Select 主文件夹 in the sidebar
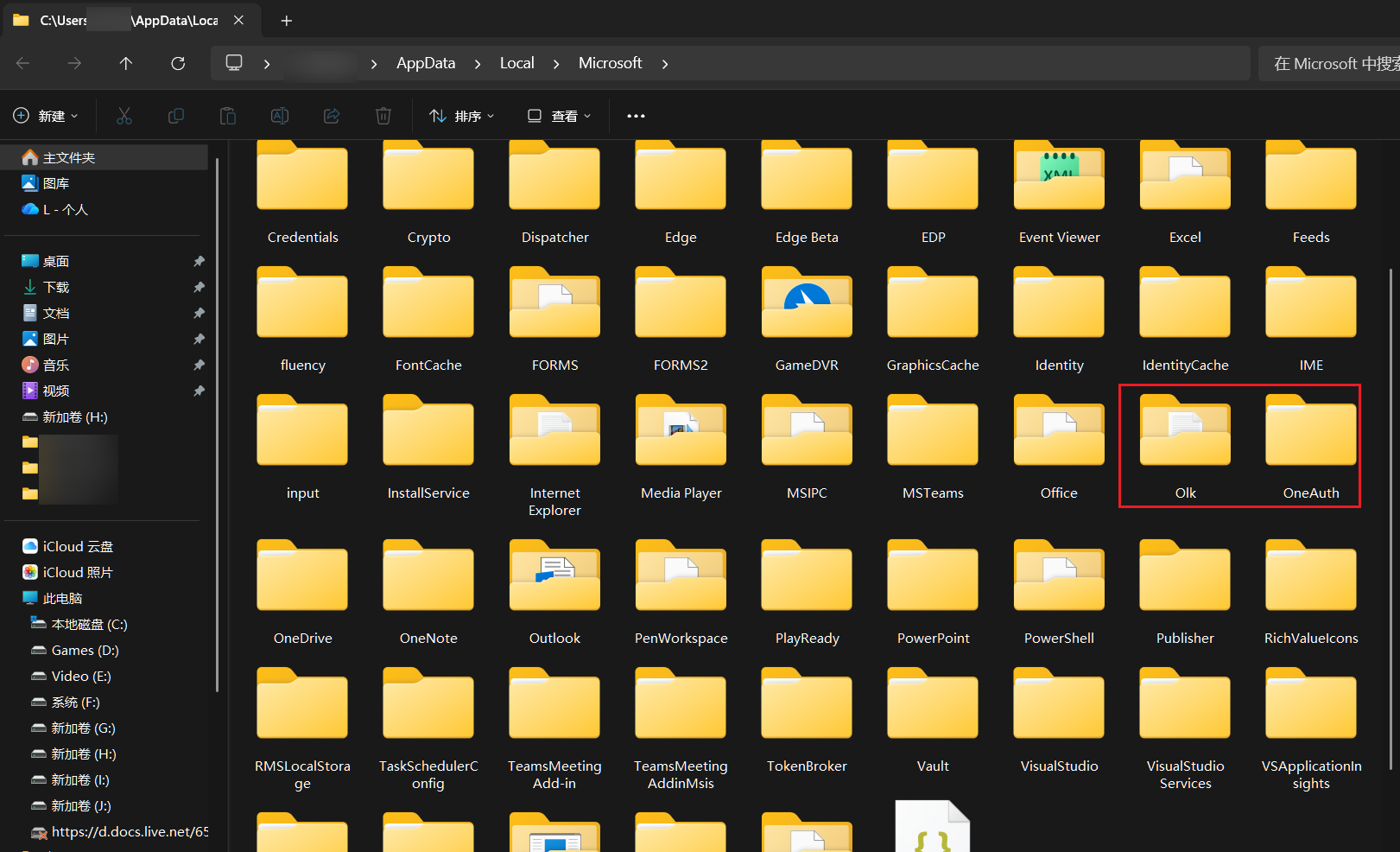This screenshot has width=1400, height=852. [105, 157]
